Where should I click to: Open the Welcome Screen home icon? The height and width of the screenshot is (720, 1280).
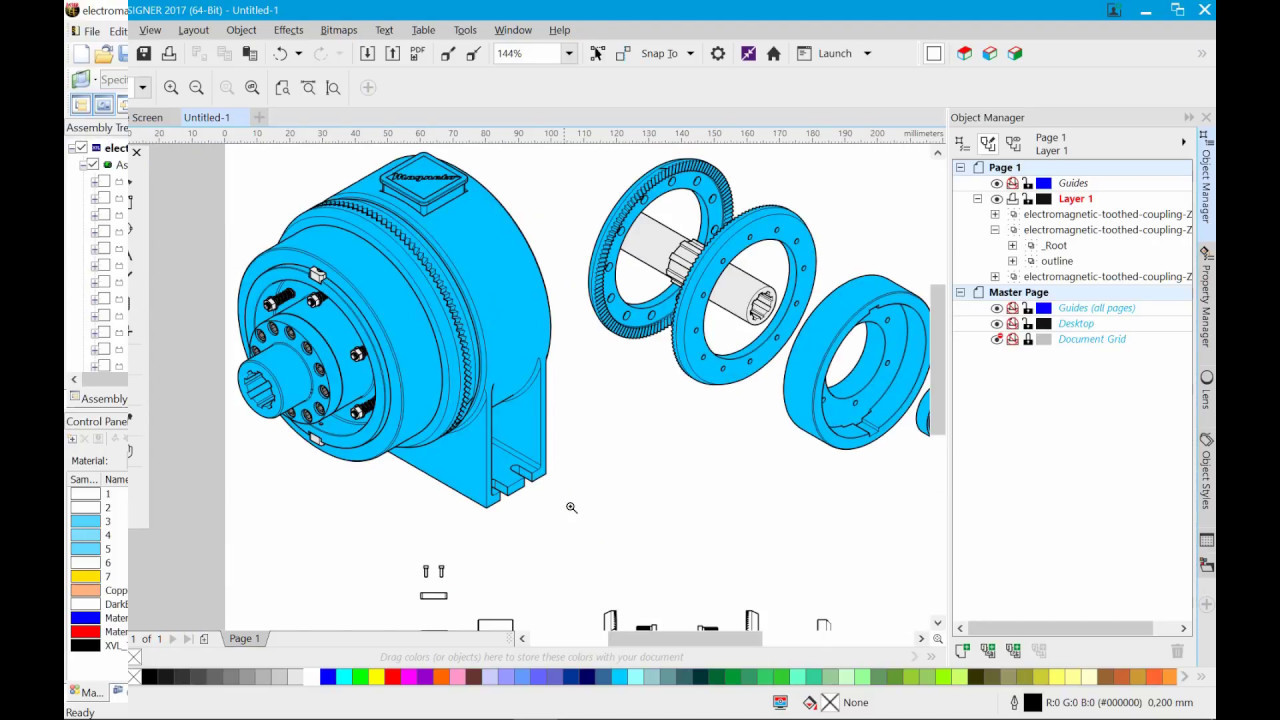(x=773, y=53)
